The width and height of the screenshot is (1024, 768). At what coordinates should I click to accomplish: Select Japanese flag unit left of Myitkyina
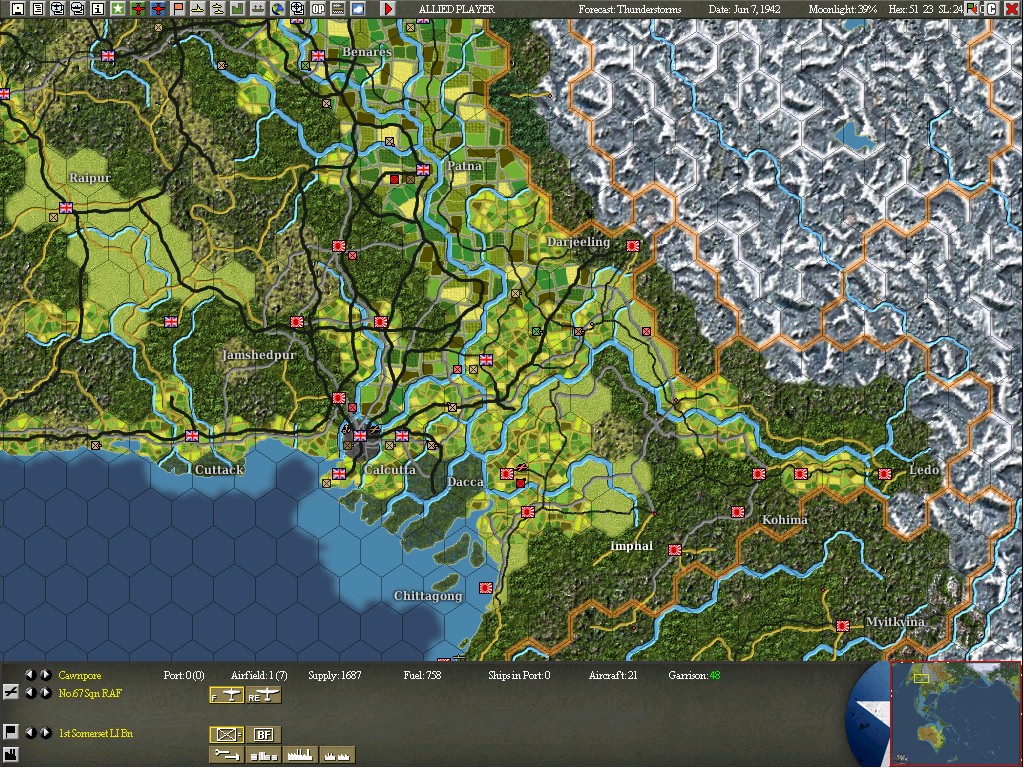click(843, 626)
